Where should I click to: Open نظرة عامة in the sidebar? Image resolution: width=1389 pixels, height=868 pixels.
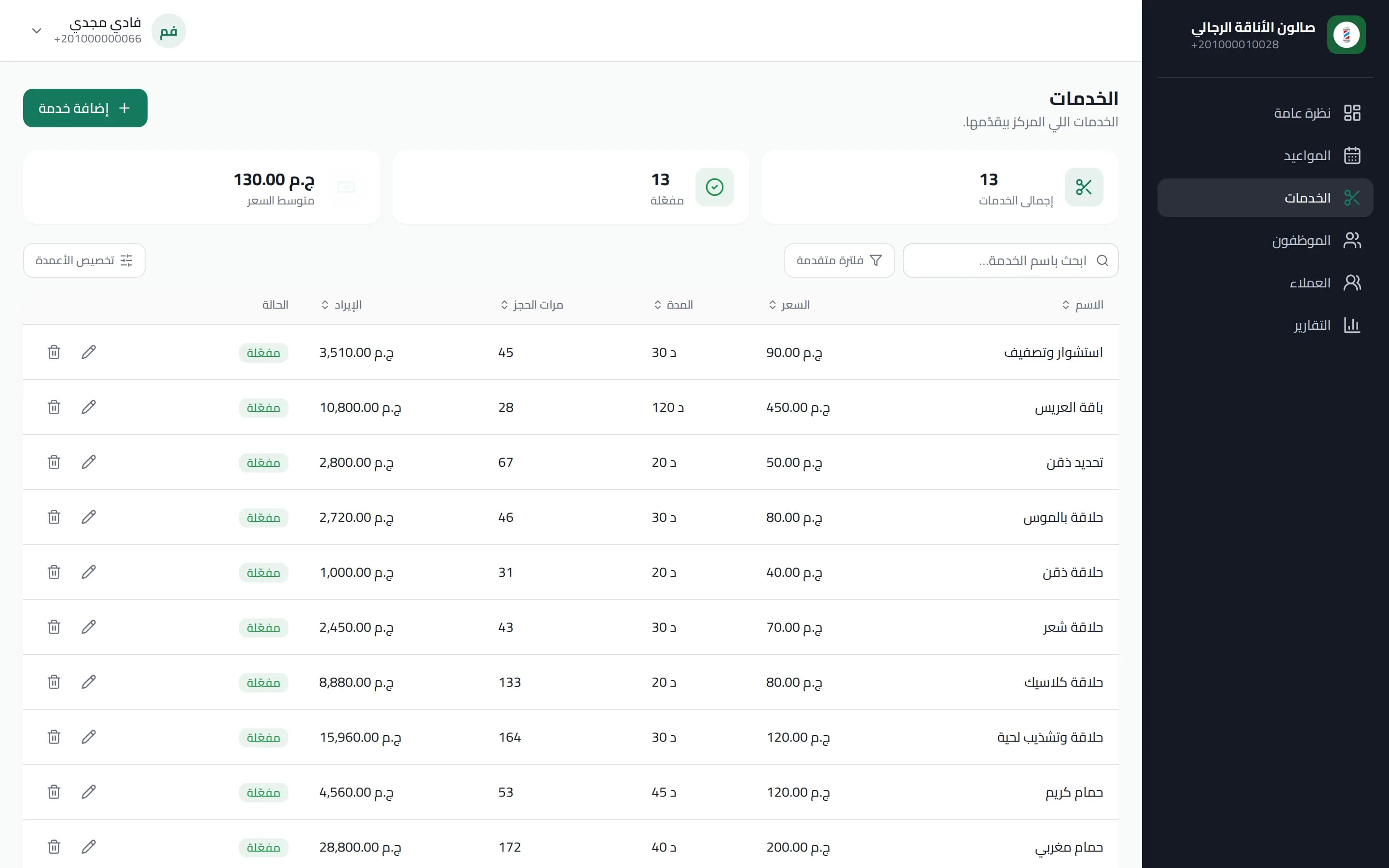pyautogui.click(x=1265, y=112)
